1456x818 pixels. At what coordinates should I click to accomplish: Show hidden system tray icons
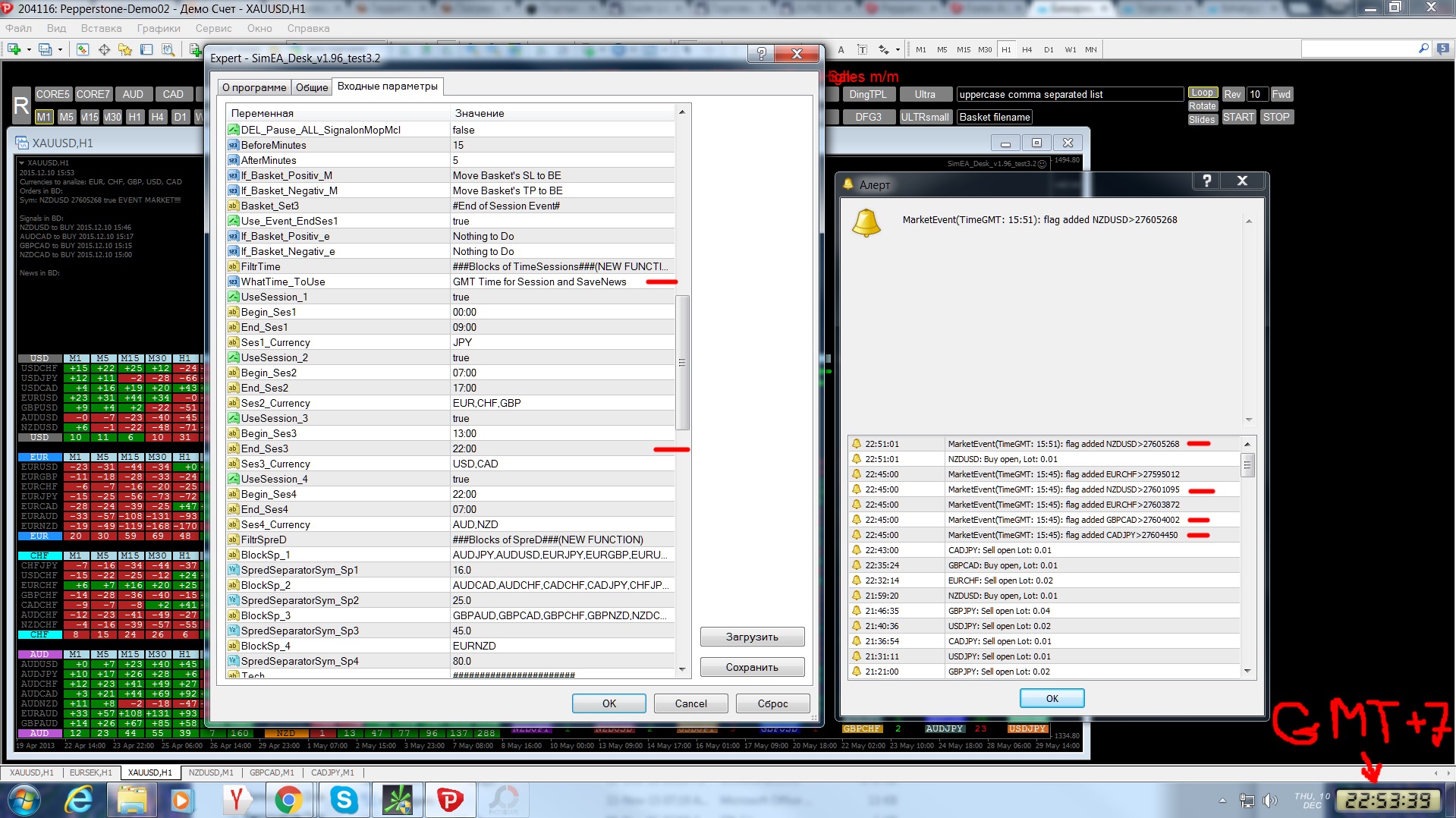[1222, 801]
